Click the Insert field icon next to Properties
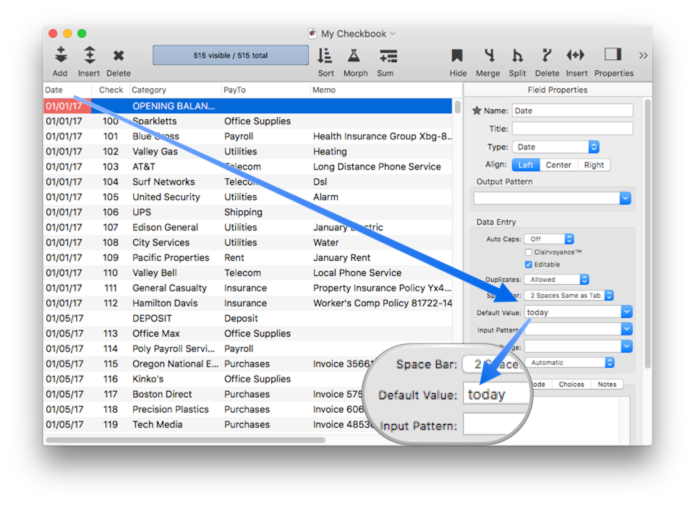 pos(575,55)
